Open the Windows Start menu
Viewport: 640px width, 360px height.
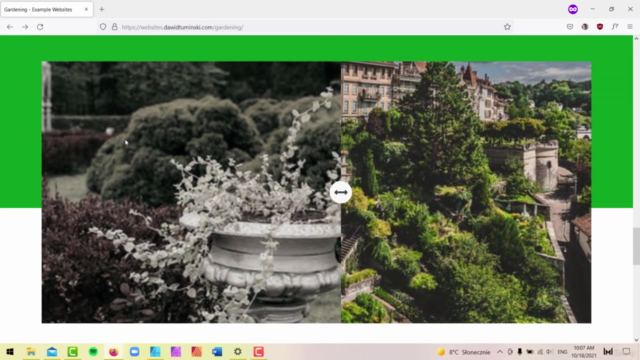tap(10, 351)
